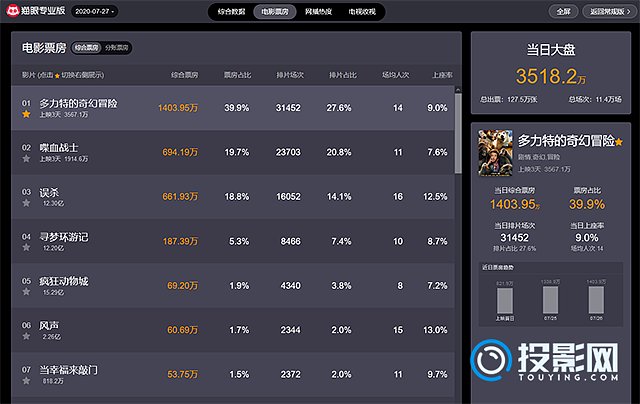Switch to 综合票房 toggle option
Viewport: 640px width, 404px height.
tap(87, 48)
